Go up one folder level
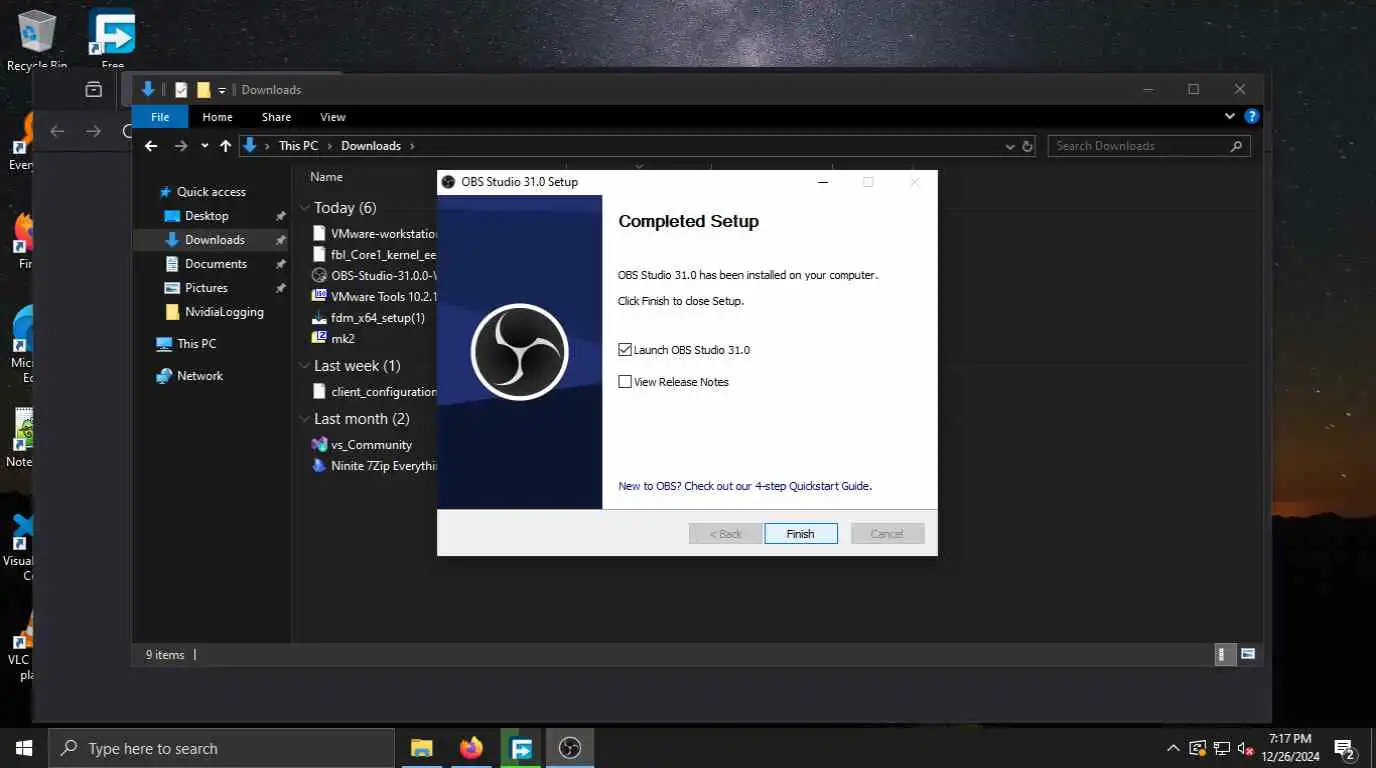Viewport: 1376px width, 768px height. (x=225, y=146)
